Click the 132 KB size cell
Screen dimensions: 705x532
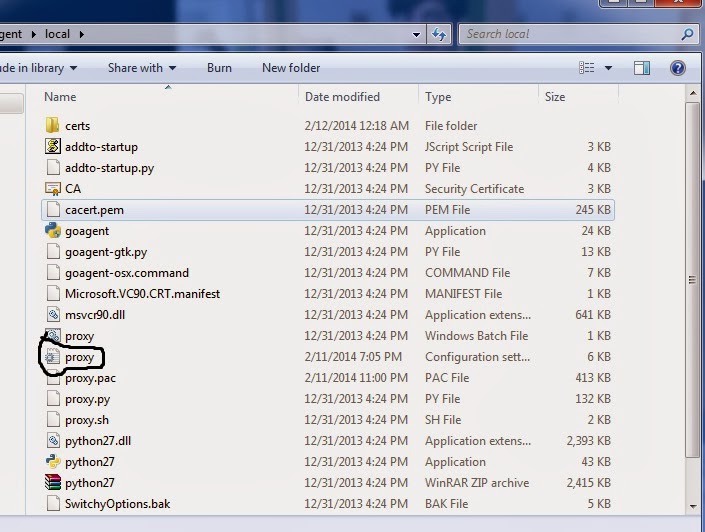pos(593,399)
